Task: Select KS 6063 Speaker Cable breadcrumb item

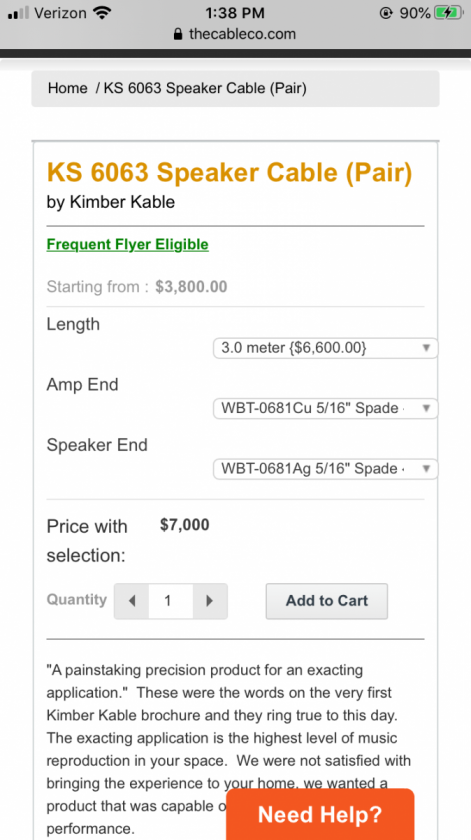Action: point(205,88)
